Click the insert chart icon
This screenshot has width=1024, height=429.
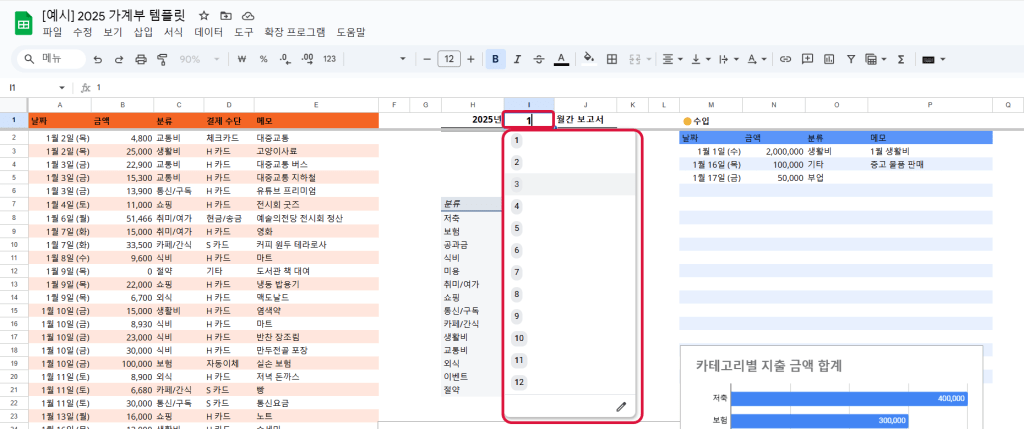tap(828, 59)
